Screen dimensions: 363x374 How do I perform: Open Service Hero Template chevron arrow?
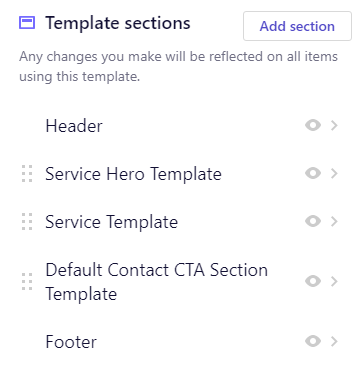click(334, 173)
